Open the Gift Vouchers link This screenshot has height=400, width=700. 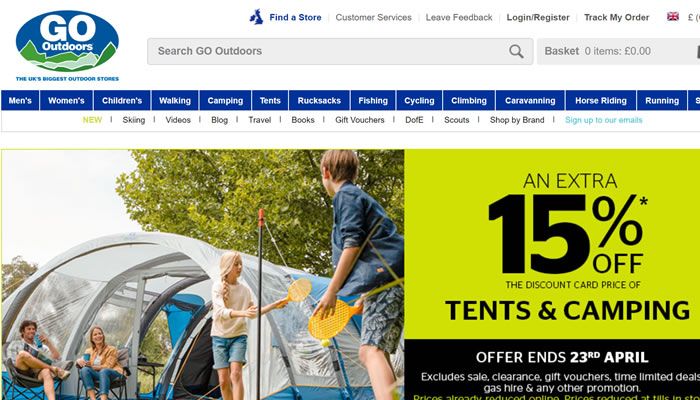click(x=360, y=120)
